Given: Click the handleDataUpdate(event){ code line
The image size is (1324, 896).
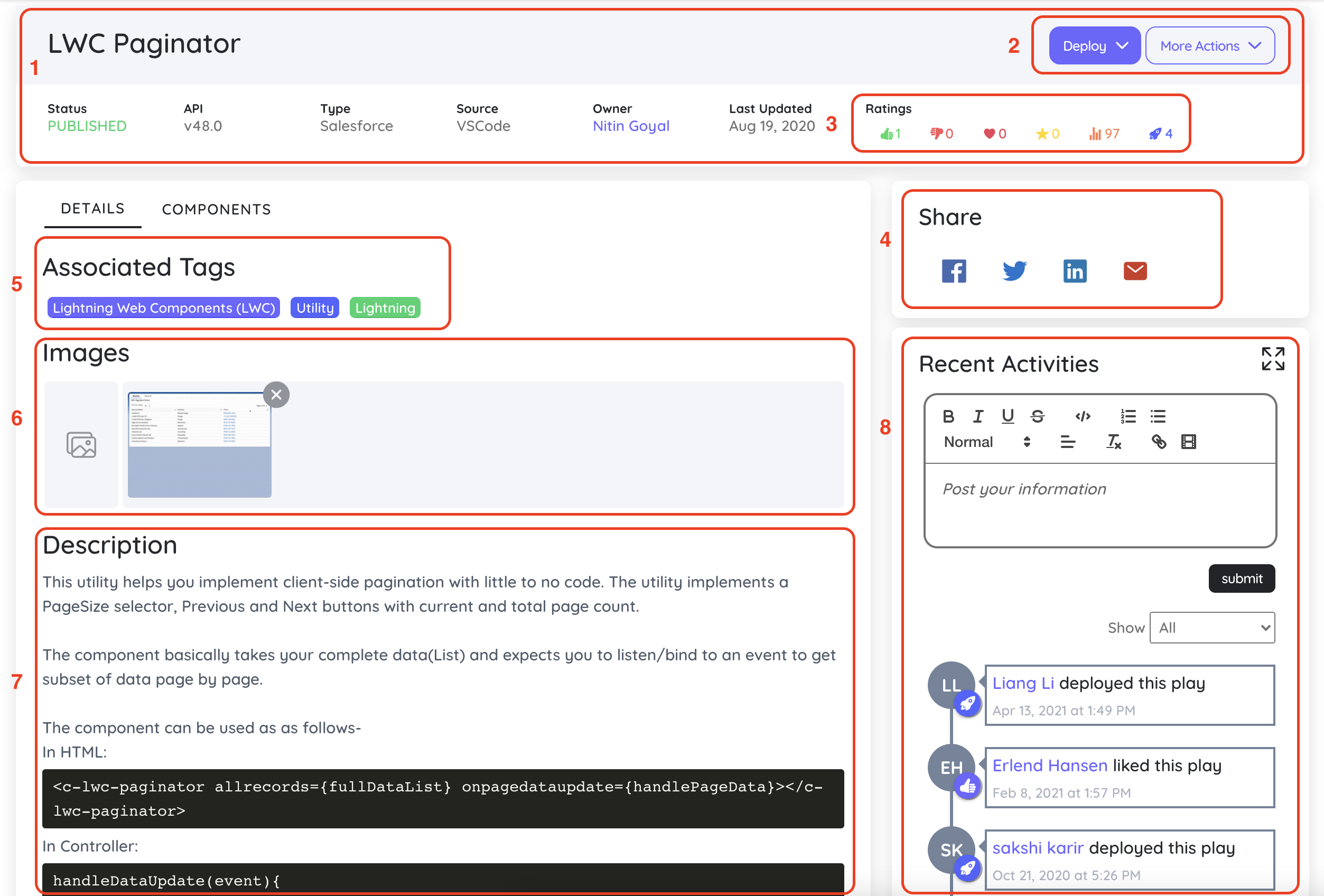Looking at the screenshot, I should pos(166,881).
